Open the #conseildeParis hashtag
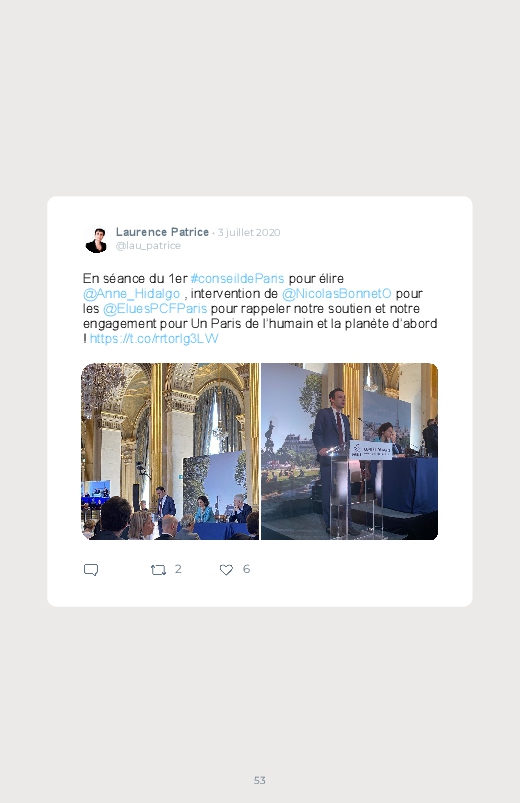 click(x=237, y=279)
